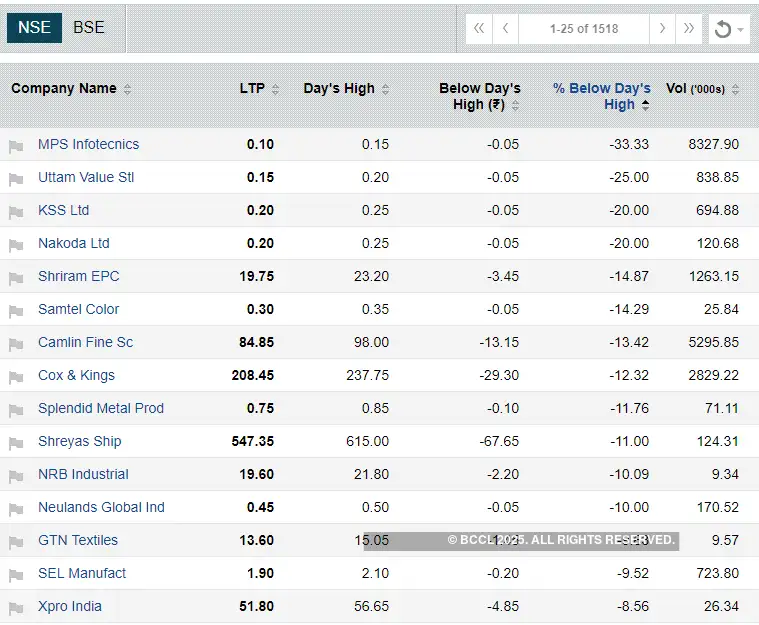Select volume value 5295.85
Image resolution: width=759 pixels, height=625 pixels.
pyautogui.click(x=713, y=342)
